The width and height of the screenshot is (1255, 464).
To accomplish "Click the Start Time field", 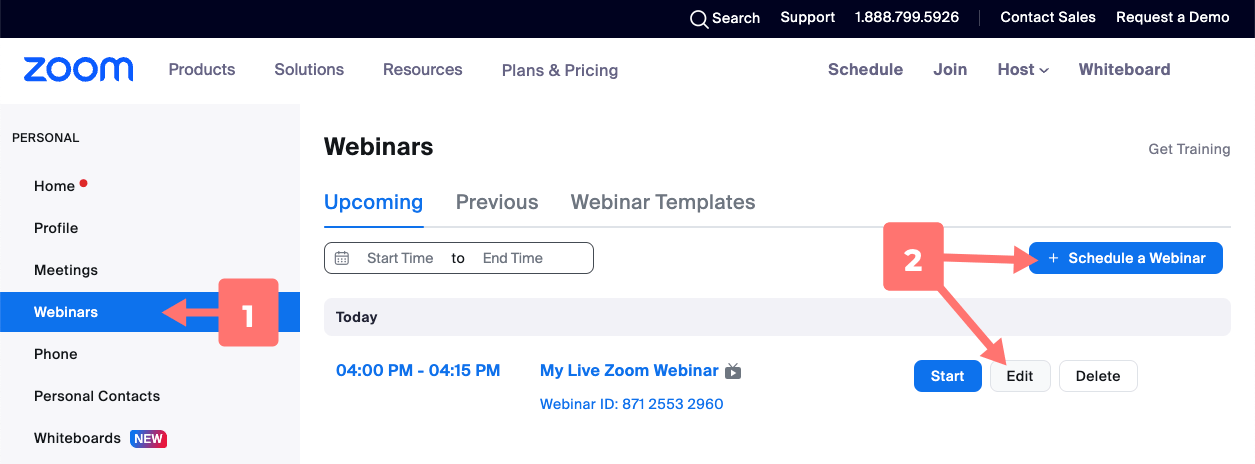I will [400, 258].
